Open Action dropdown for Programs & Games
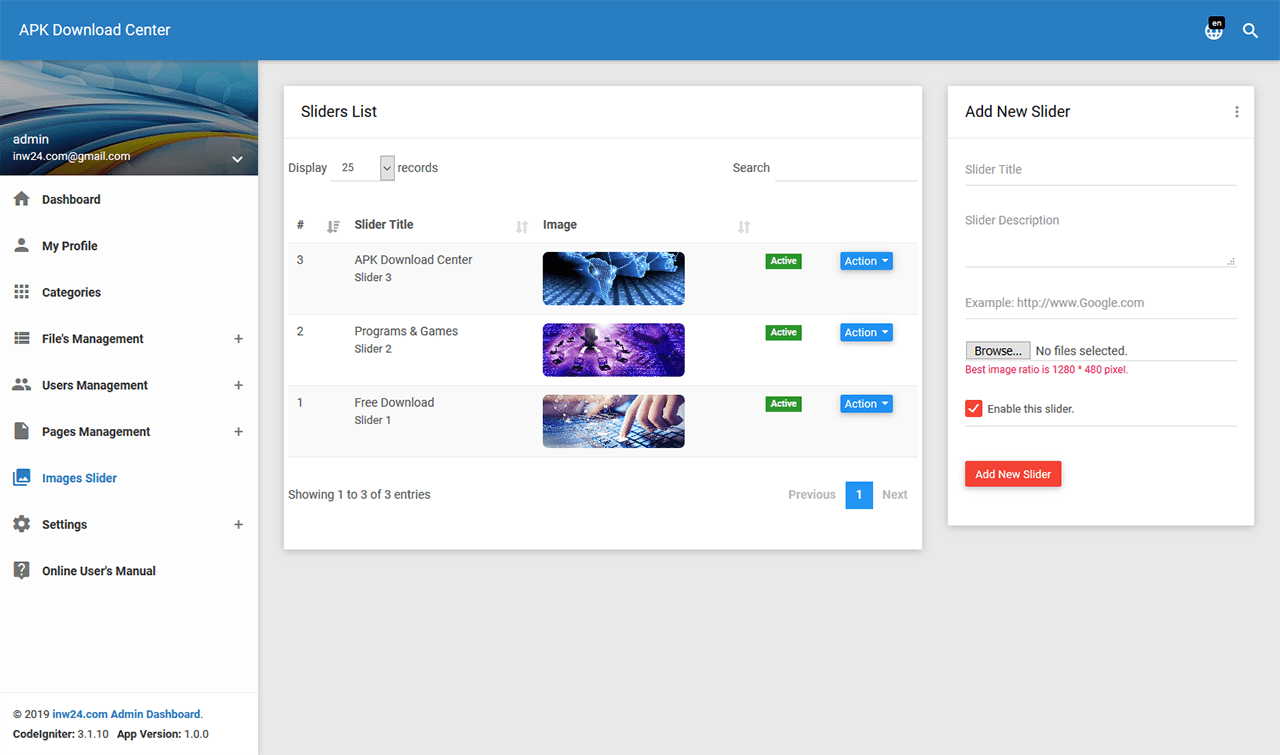This screenshot has width=1280, height=755. [866, 332]
